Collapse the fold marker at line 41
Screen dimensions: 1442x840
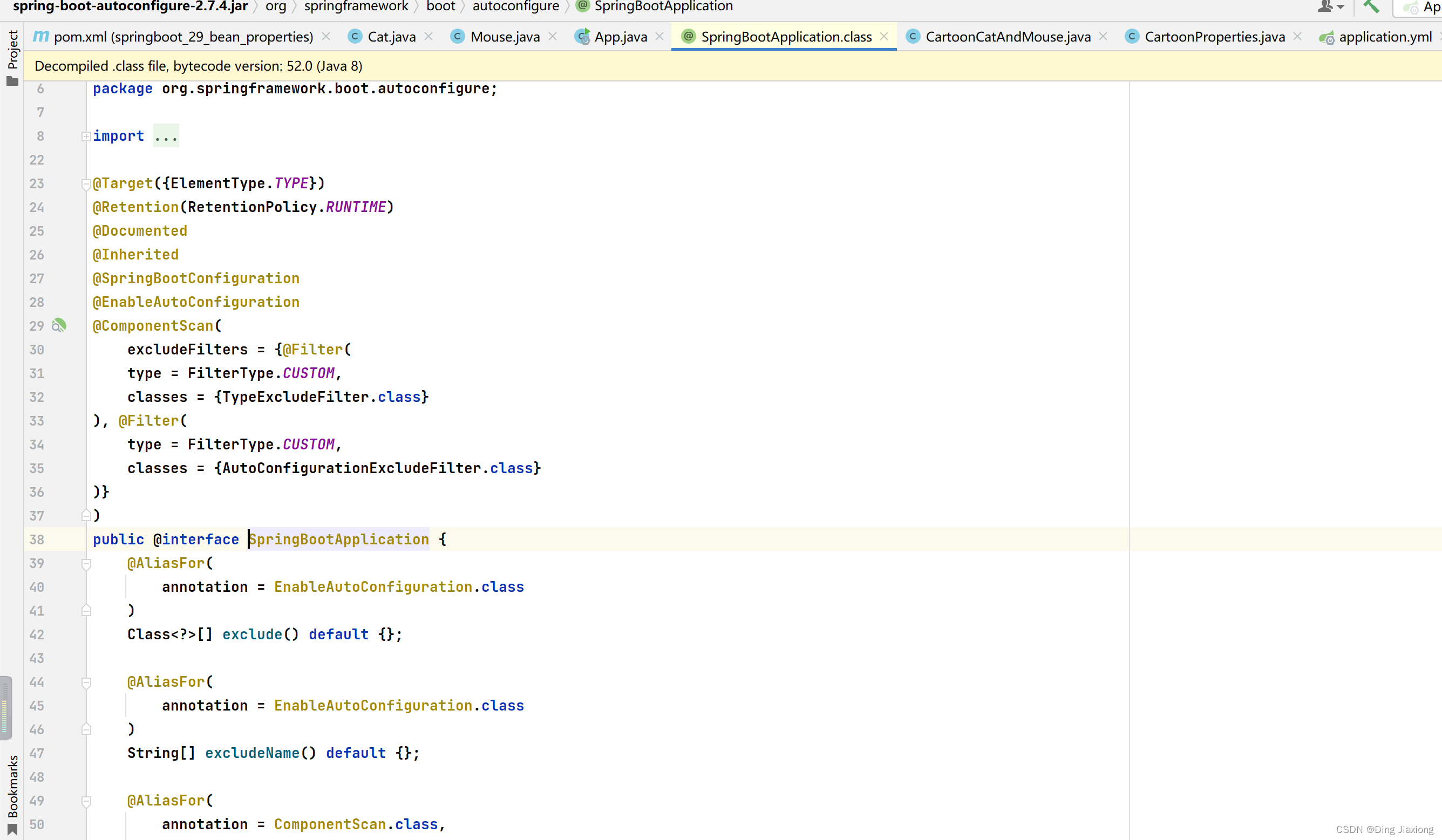pos(86,611)
